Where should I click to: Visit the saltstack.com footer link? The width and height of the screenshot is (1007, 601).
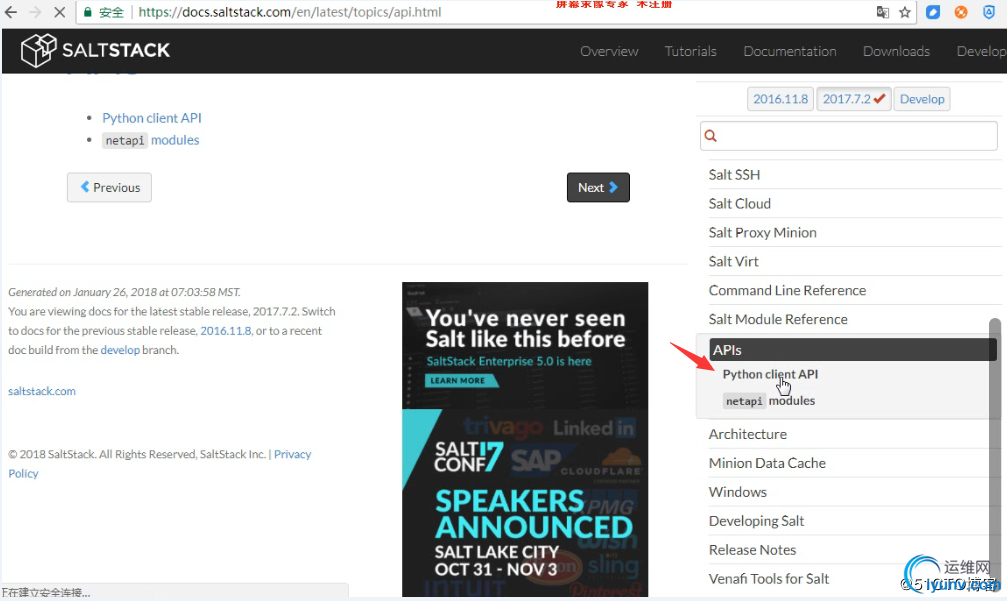(x=42, y=391)
